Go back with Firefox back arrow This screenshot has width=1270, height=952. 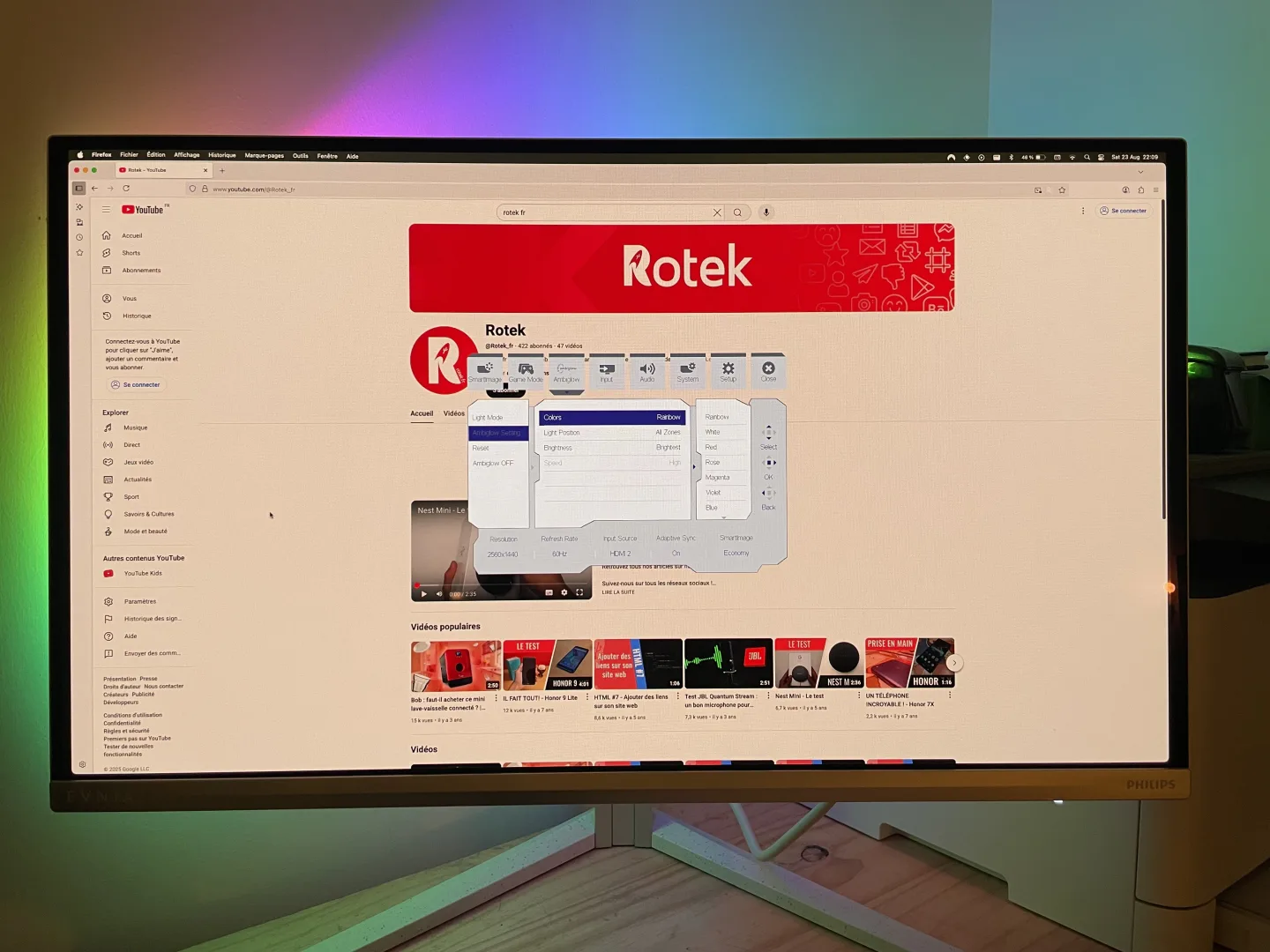coord(94,189)
